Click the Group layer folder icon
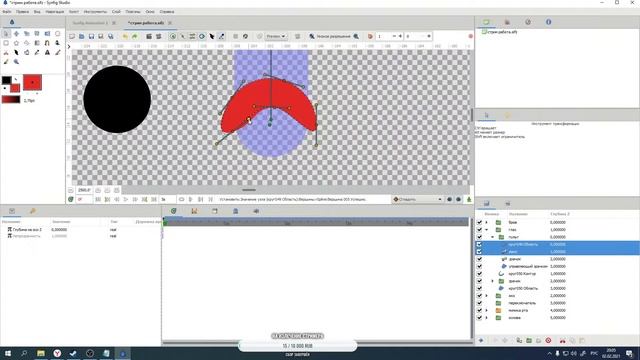 [529, 340]
